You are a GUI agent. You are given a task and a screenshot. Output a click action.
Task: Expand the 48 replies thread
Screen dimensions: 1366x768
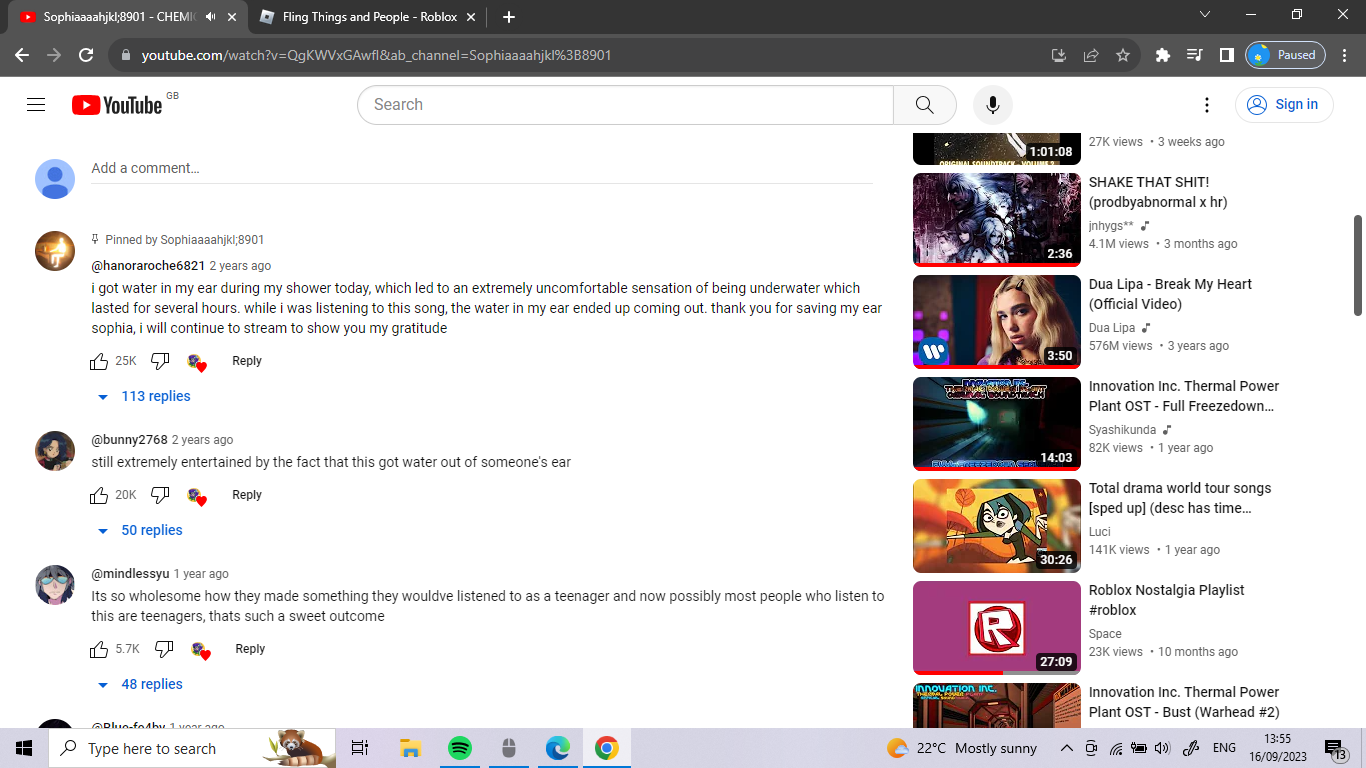point(140,685)
